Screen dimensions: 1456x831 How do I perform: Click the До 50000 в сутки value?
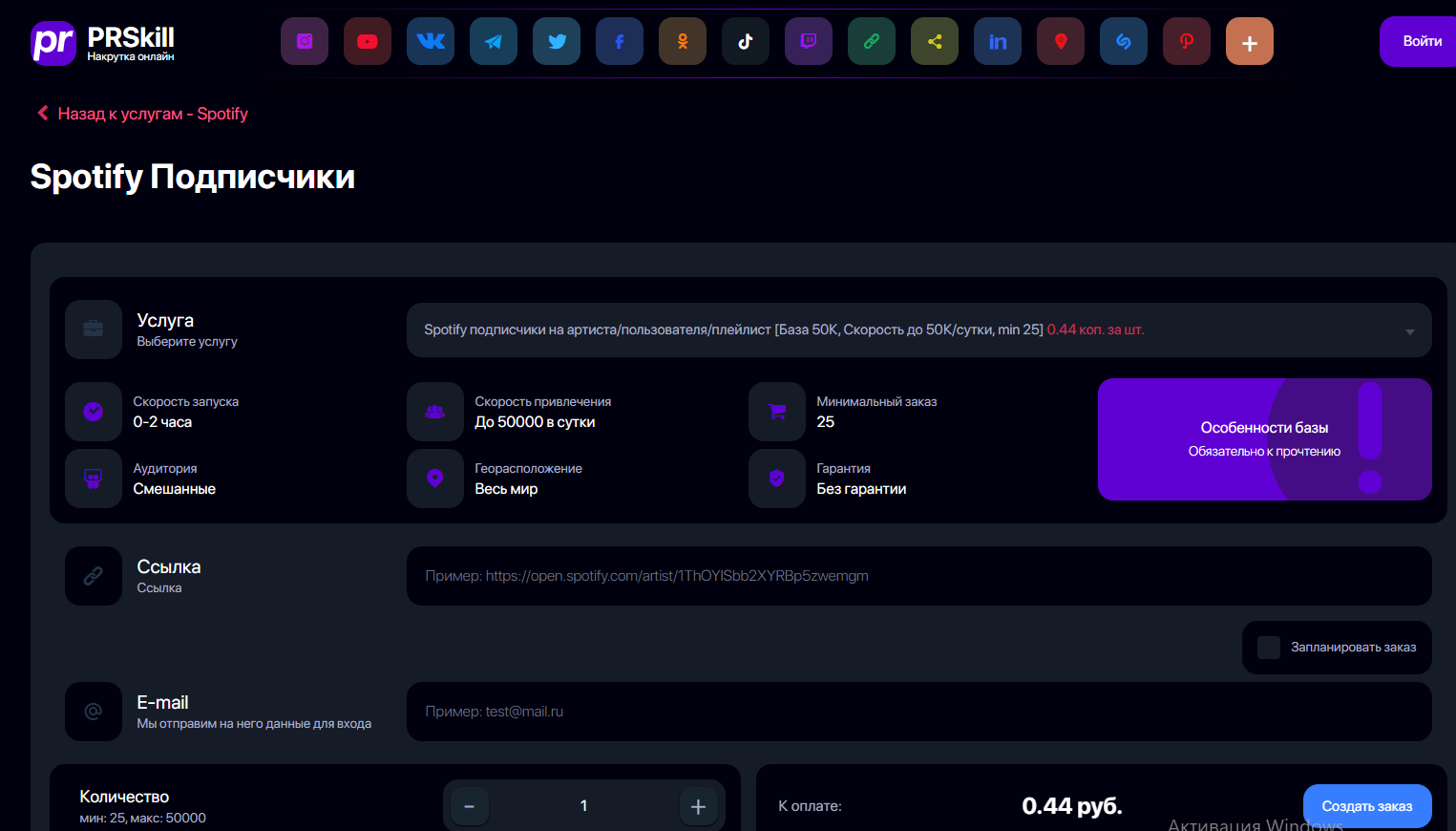[535, 422]
